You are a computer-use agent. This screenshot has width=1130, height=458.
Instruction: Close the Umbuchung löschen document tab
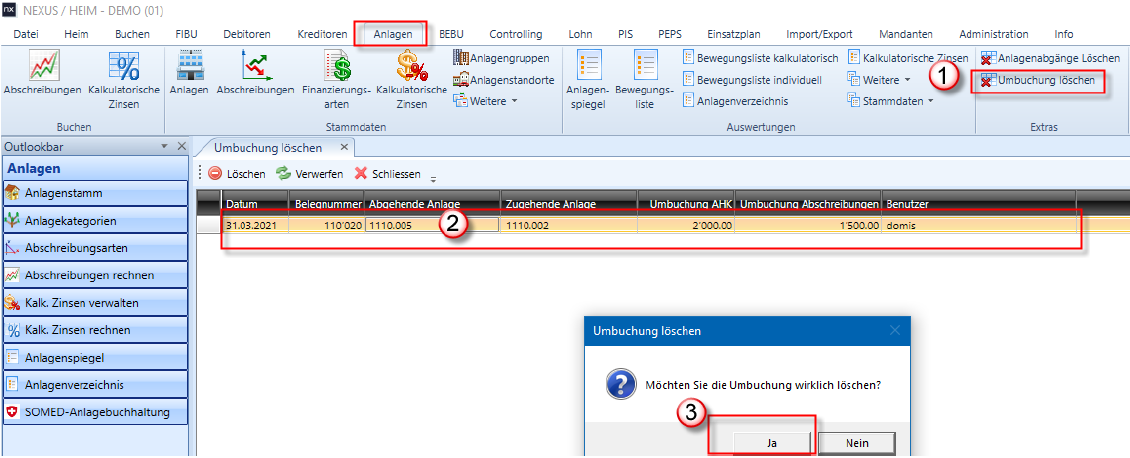(344, 148)
